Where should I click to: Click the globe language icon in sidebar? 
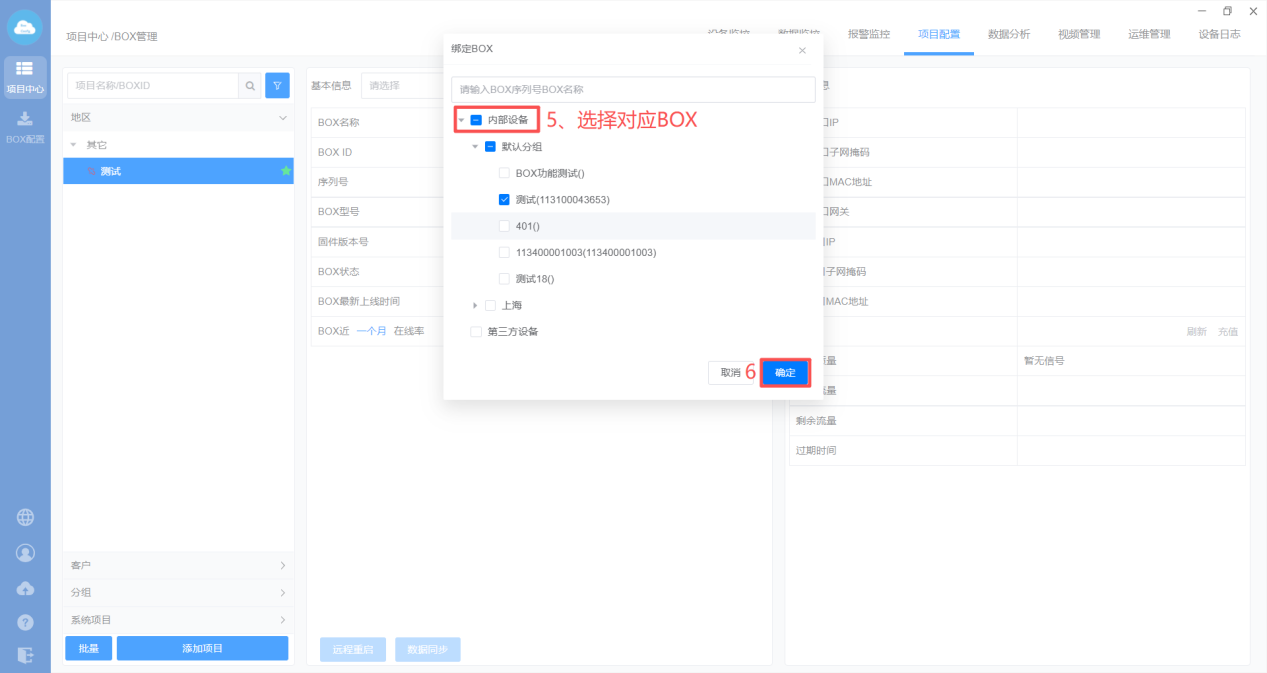click(25, 517)
